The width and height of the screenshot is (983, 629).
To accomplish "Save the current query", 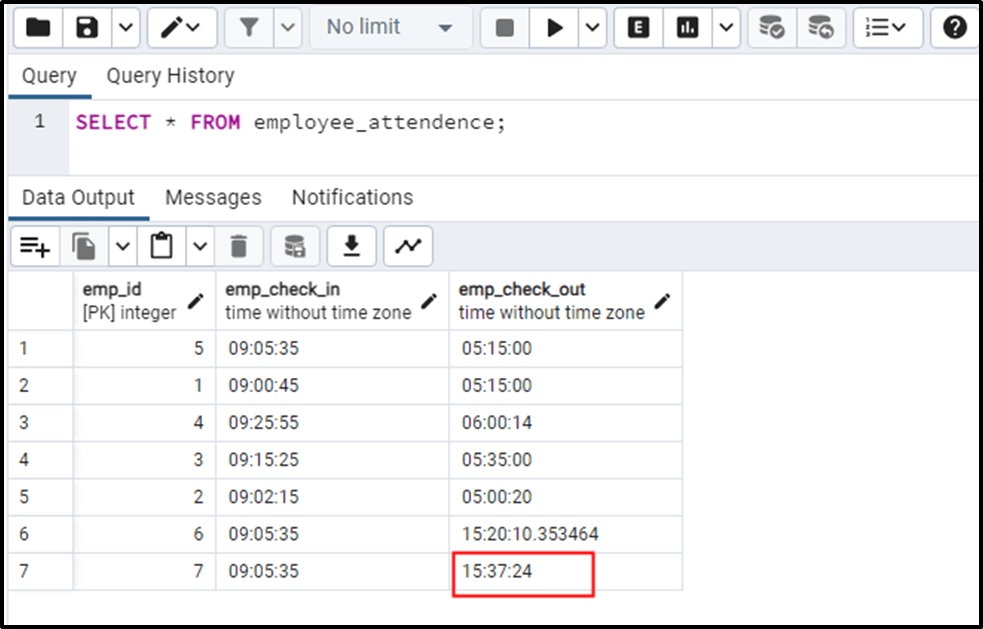I will (x=85, y=27).
